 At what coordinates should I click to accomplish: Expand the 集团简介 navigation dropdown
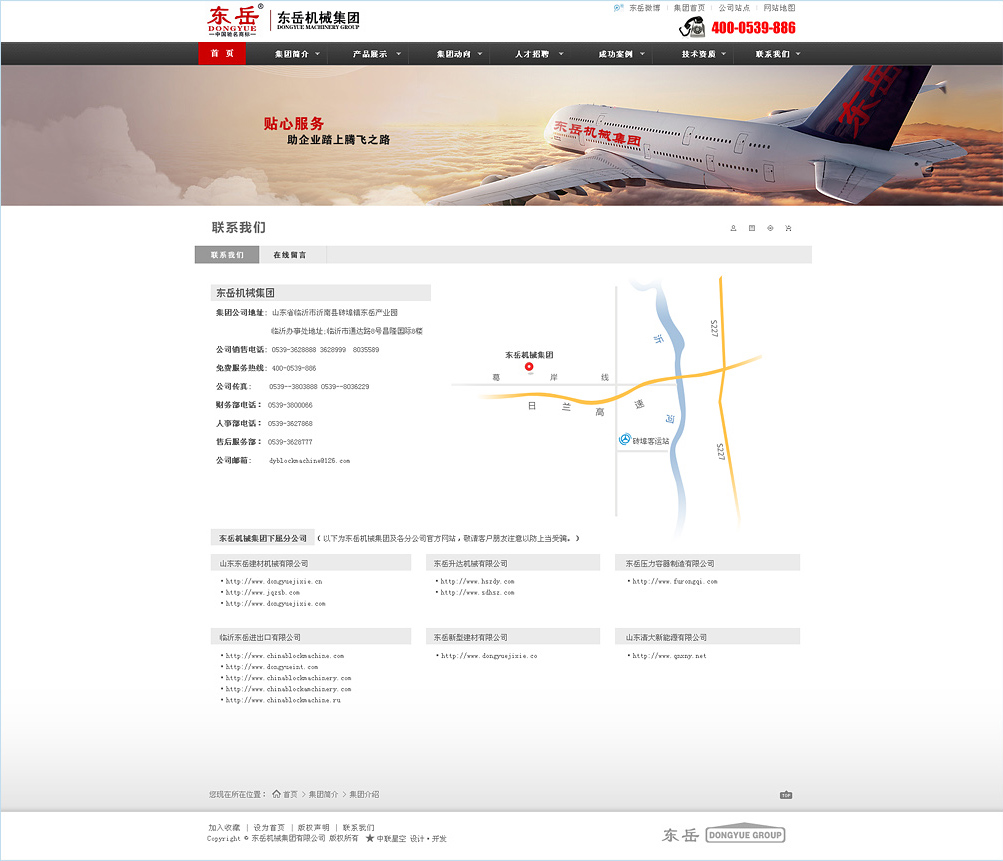298,54
